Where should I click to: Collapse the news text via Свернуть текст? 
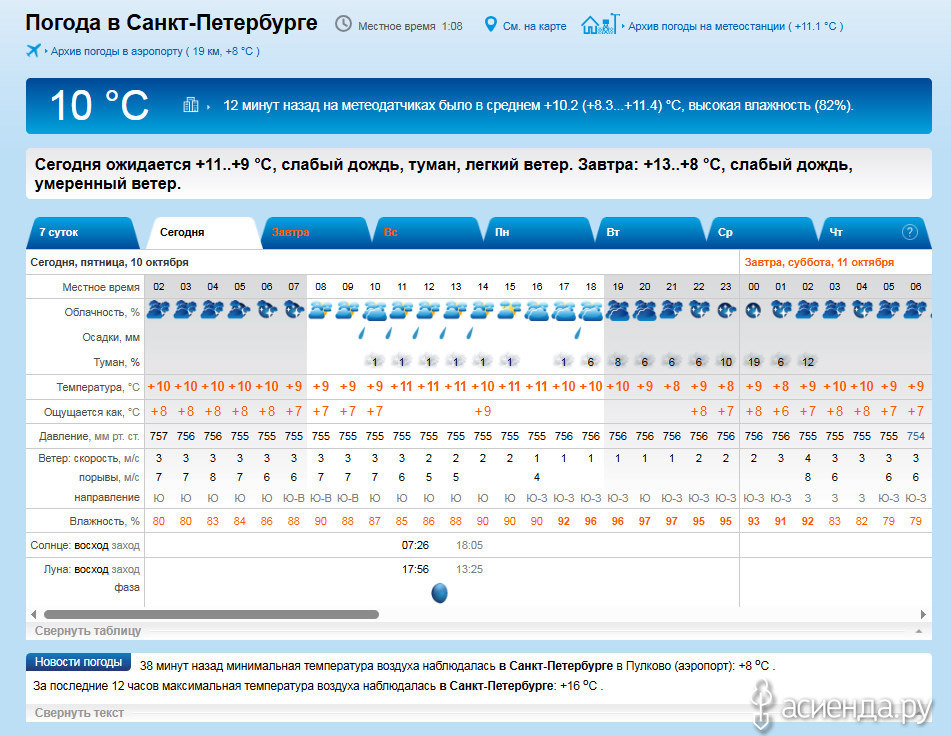(x=80, y=713)
